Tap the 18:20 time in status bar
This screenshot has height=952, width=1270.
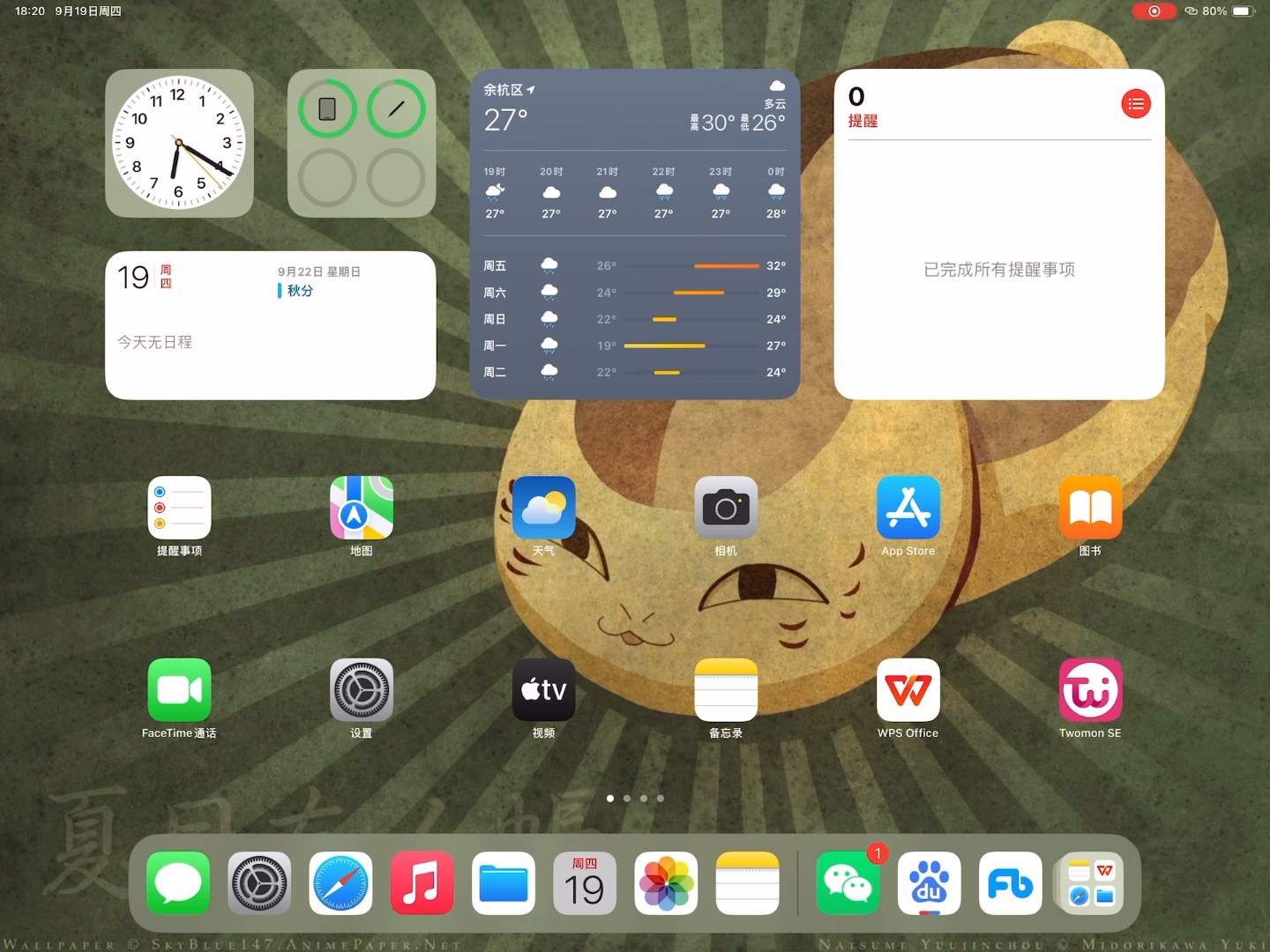pyautogui.click(x=30, y=11)
